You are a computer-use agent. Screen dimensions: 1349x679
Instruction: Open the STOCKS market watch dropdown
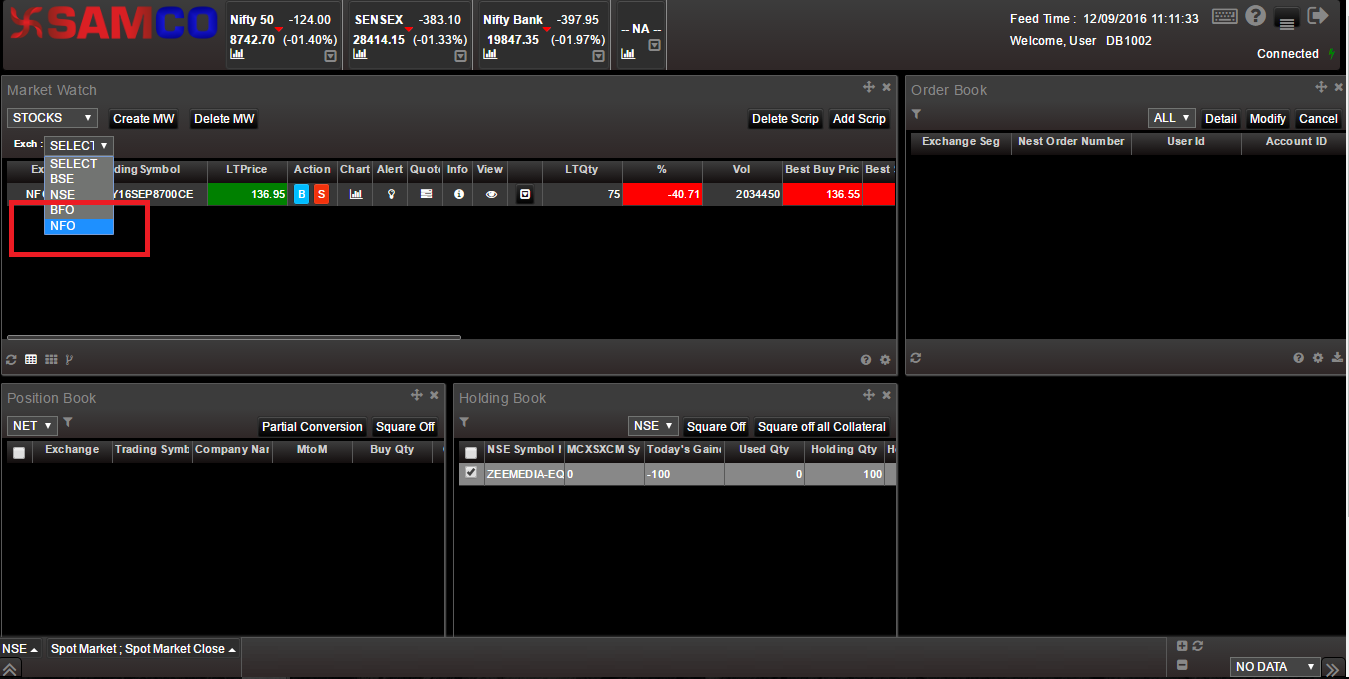(x=52, y=118)
